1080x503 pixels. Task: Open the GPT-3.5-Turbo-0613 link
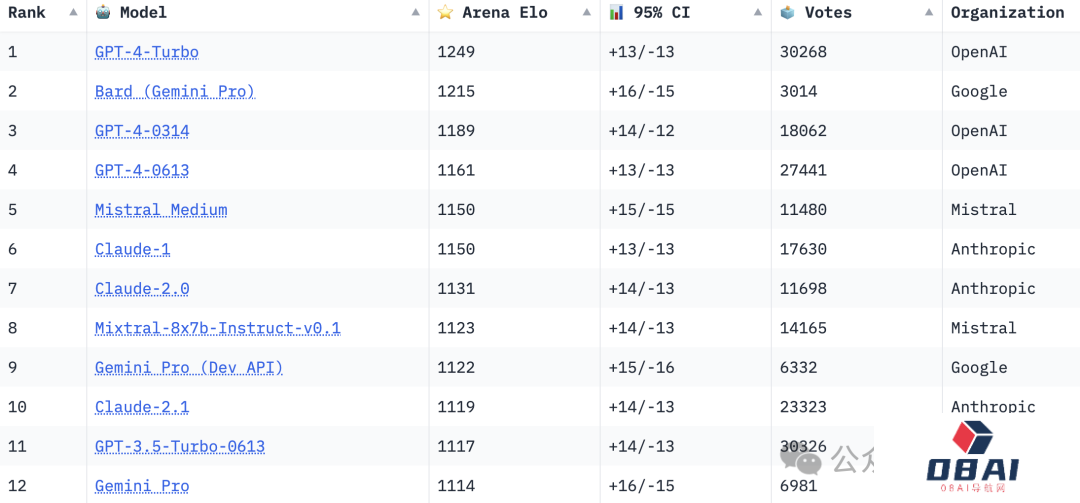coord(179,447)
